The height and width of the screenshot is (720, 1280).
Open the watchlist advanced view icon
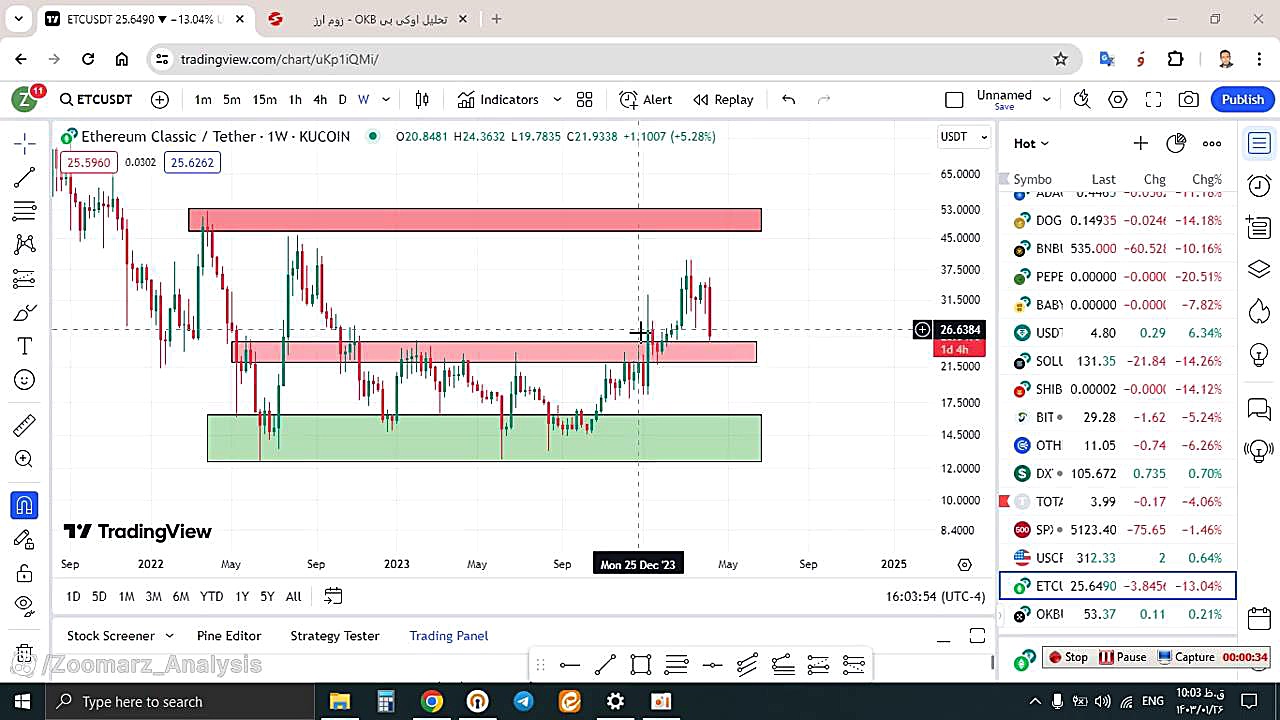[x=1176, y=144]
